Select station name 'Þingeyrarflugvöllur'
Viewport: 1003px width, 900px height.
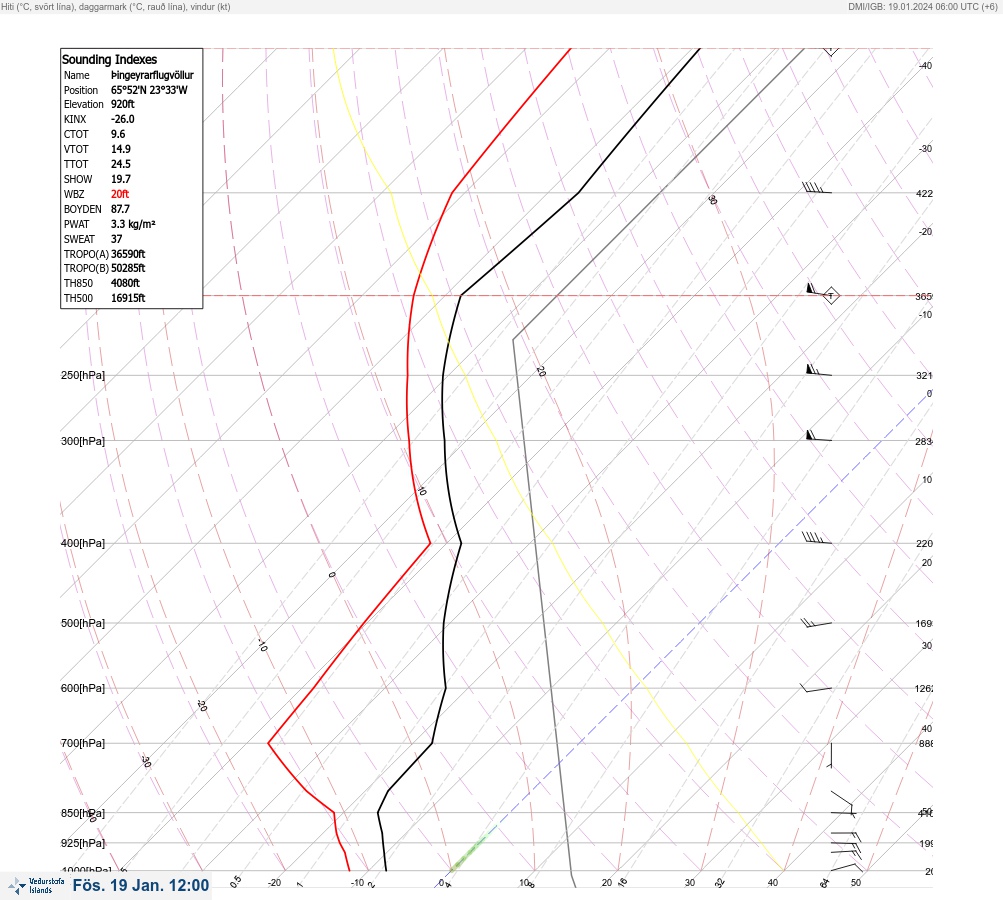click(x=152, y=75)
